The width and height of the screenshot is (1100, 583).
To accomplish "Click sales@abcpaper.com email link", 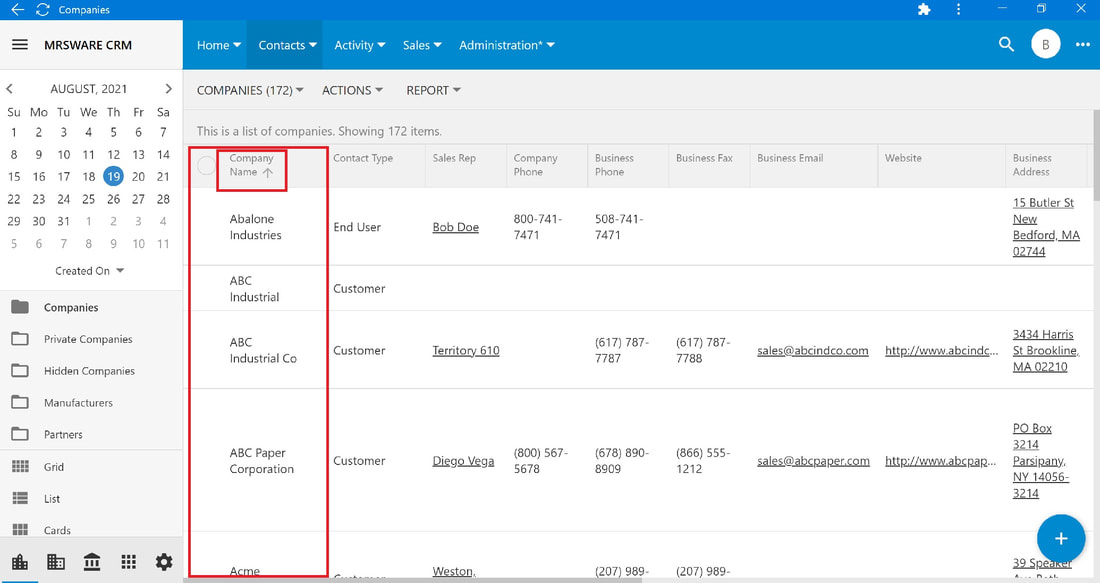I will pyautogui.click(x=813, y=460).
